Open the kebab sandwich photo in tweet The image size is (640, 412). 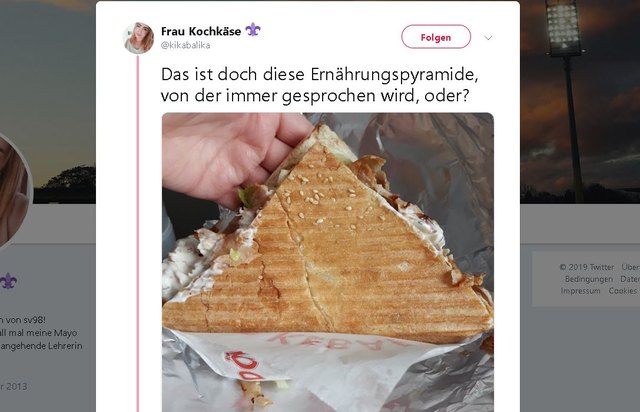(x=328, y=262)
